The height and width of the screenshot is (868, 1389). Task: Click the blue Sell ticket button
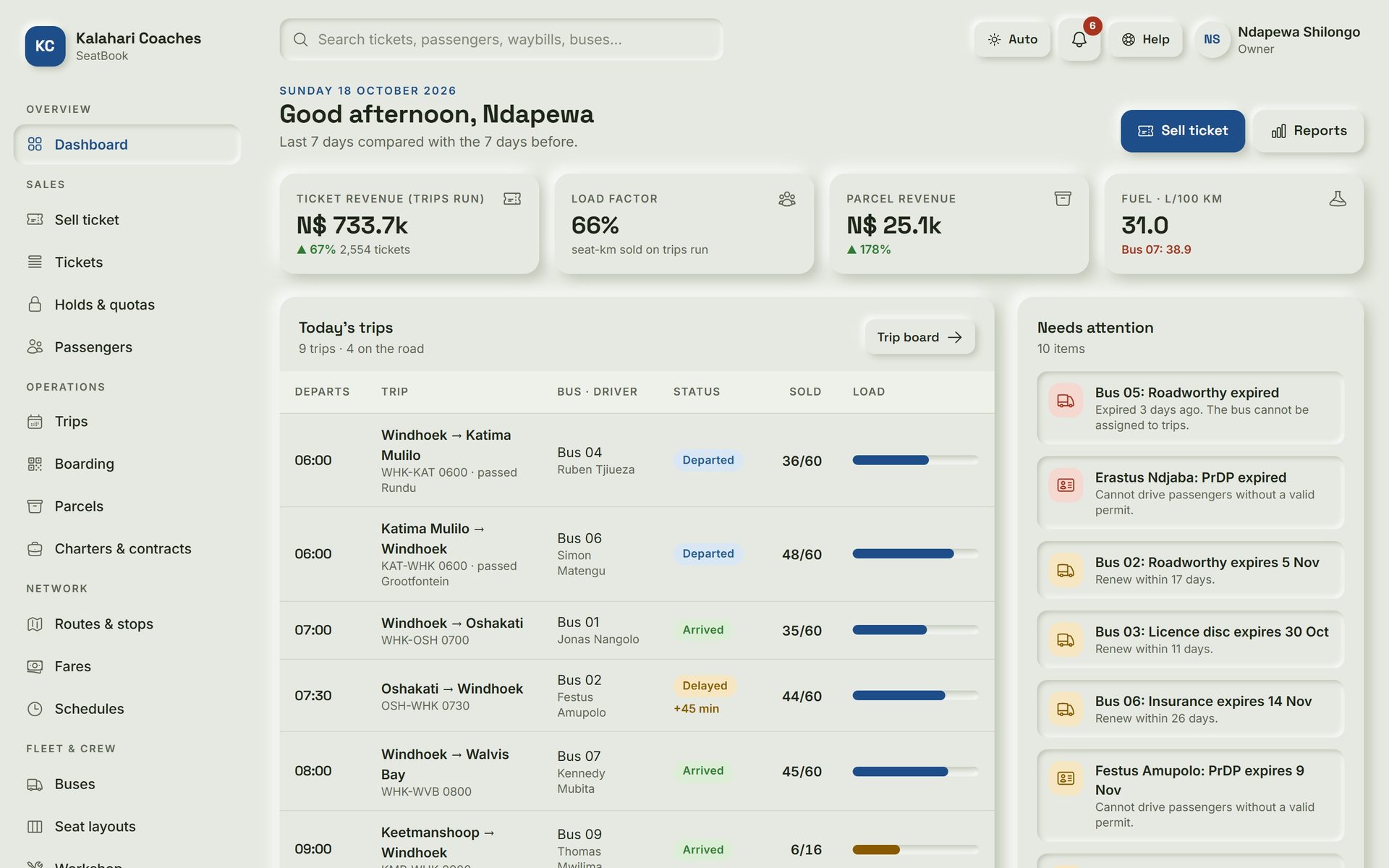click(x=1183, y=131)
